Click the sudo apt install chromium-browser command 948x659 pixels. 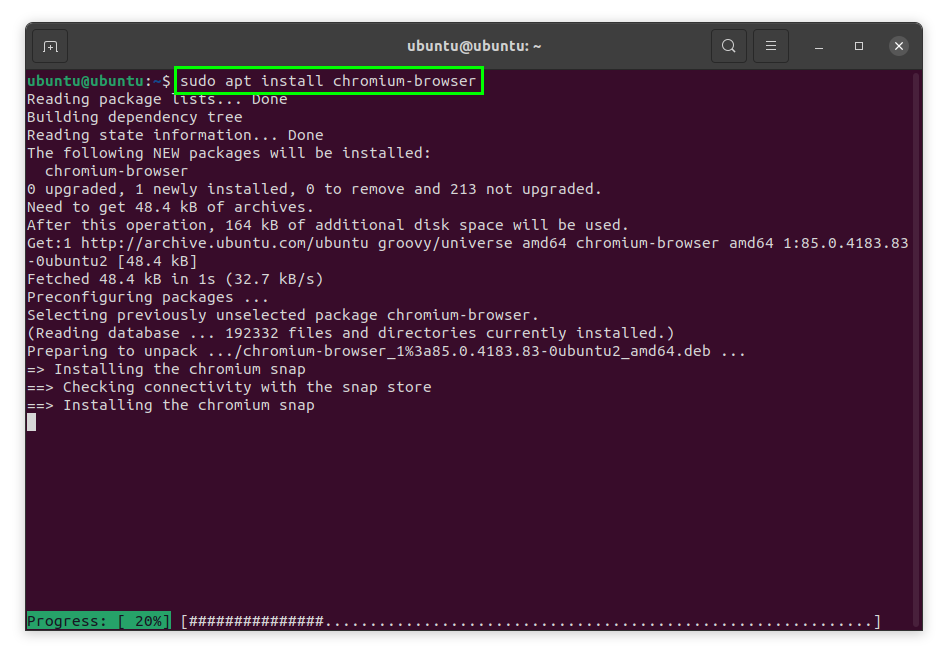click(x=328, y=81)
